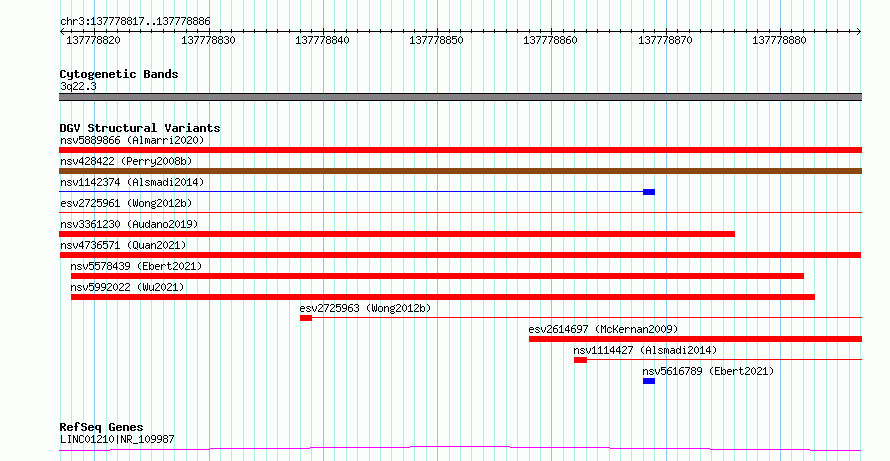Click the blue block of nsv1142374
Screen dimensions: 890x461
(649, 192)
